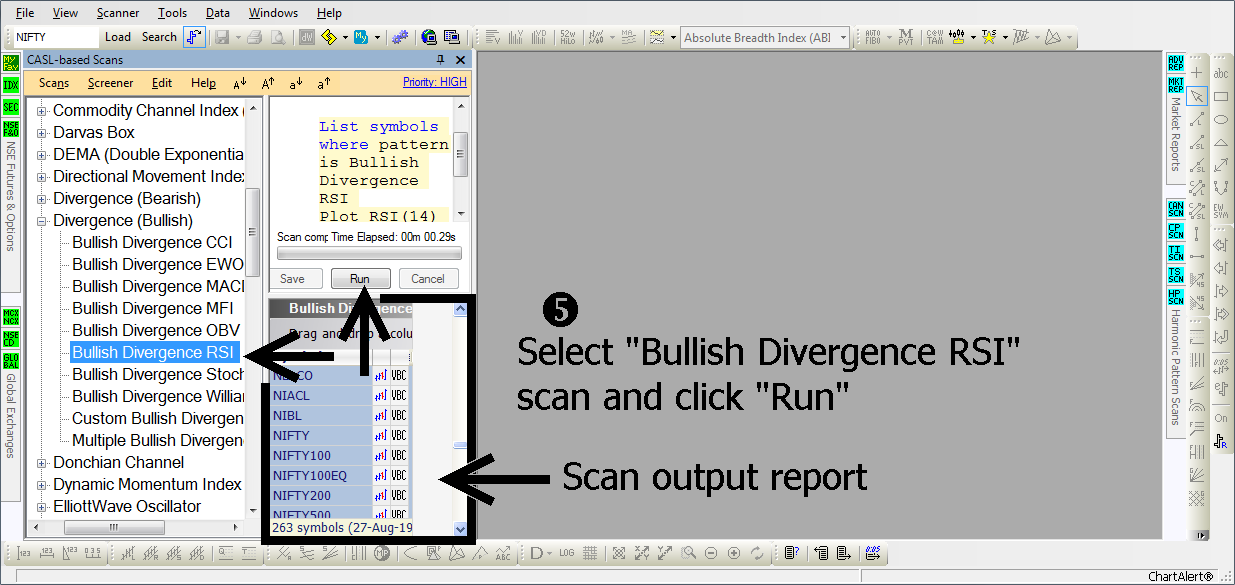Click the scan progress bar
This screenshot has width=1235, height=585.
tap(369, 254)
